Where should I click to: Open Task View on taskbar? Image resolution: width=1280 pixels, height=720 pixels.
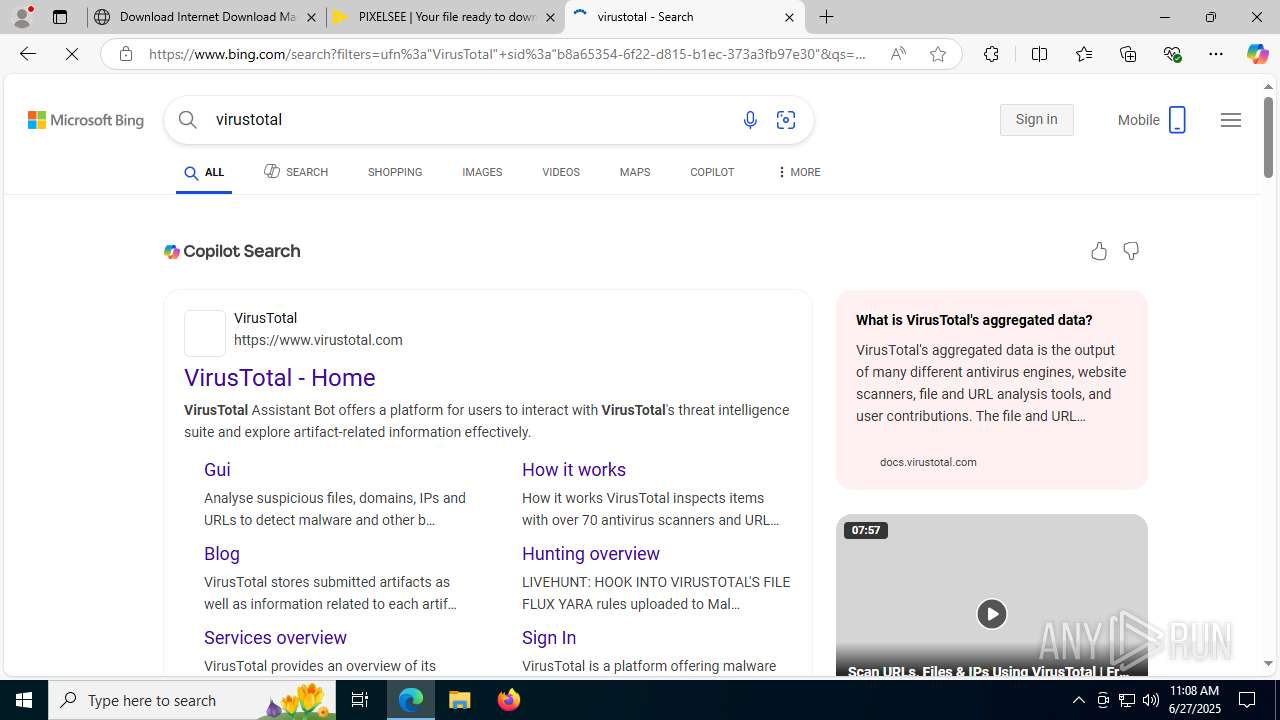point(360,700)
